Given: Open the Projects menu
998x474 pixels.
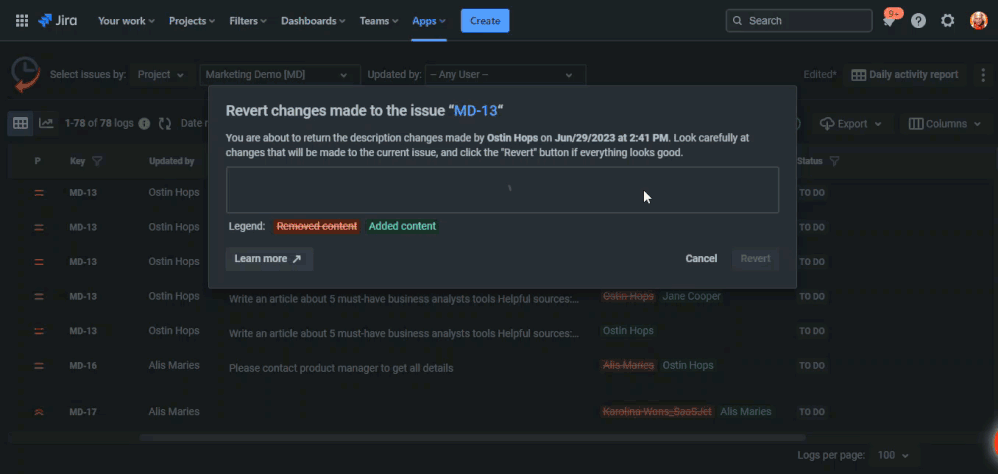Looking at the screenshot, I should point(192,21).
